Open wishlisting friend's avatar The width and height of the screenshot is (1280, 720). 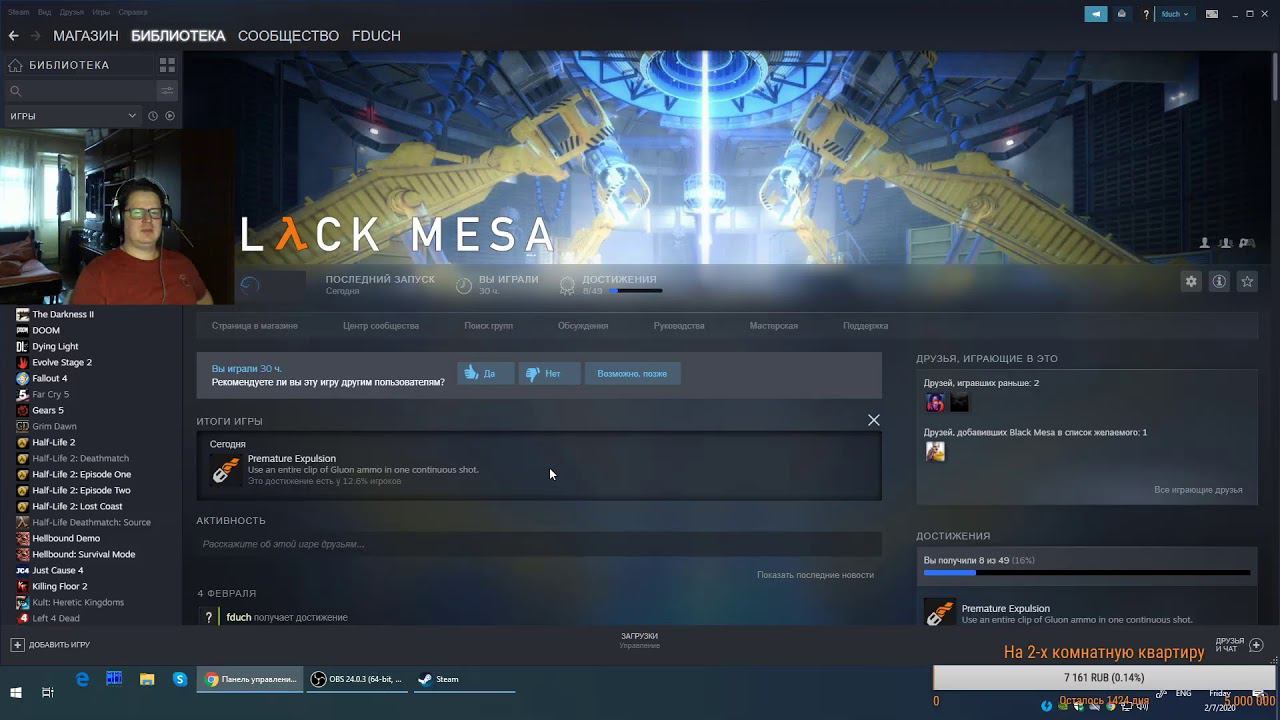tap(935, 452)
